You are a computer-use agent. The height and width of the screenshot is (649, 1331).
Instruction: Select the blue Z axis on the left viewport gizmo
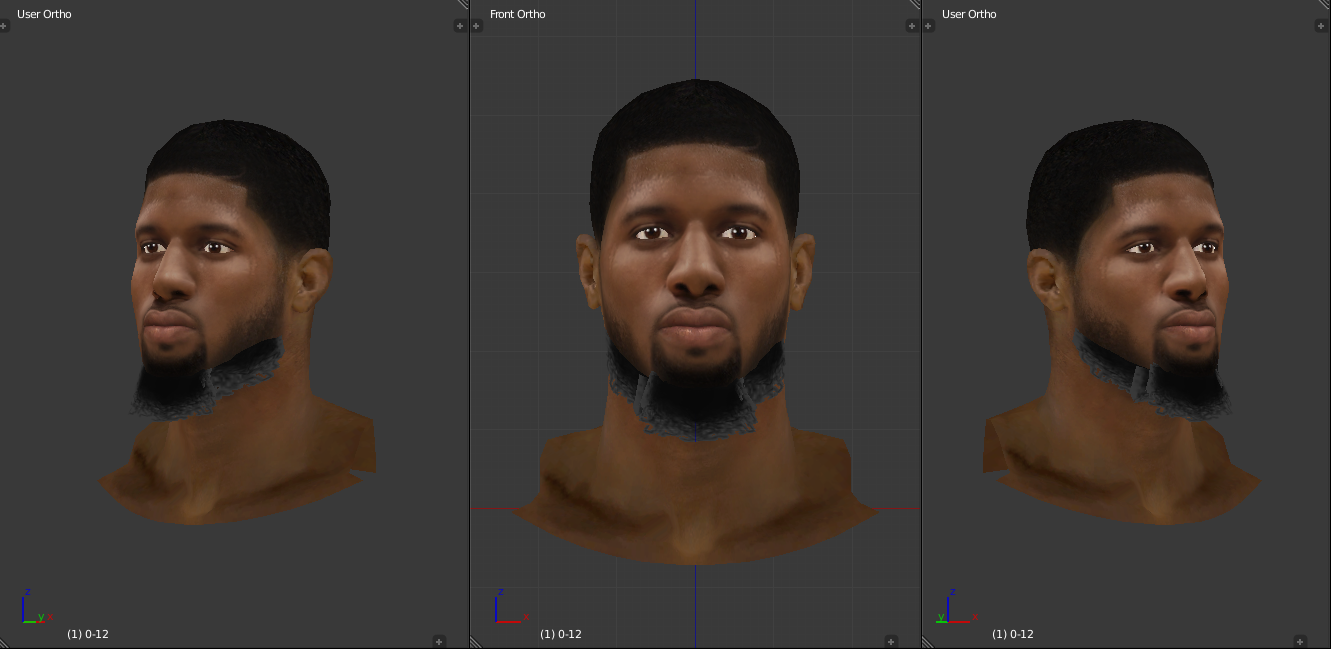(x=23, y=608)
